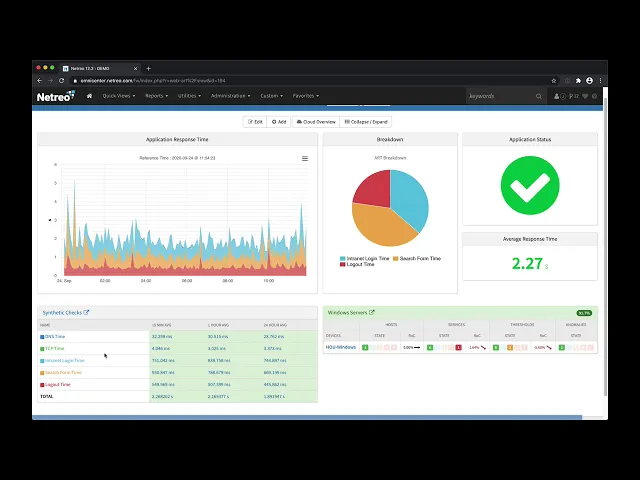
Task: Expand the Custom dropdown menu
Action: tap(271, 96)
